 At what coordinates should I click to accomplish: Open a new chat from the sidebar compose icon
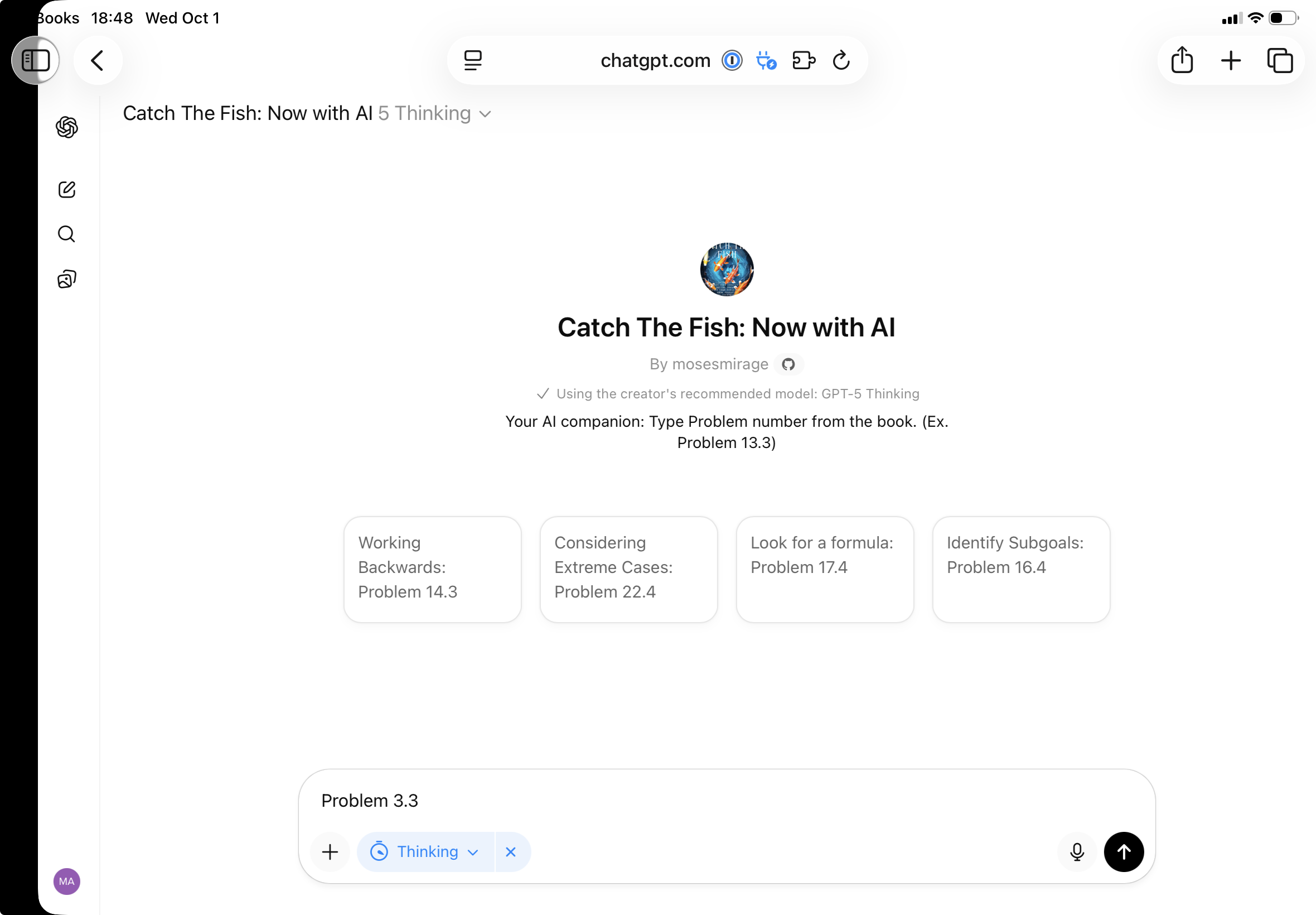point(67,190)
